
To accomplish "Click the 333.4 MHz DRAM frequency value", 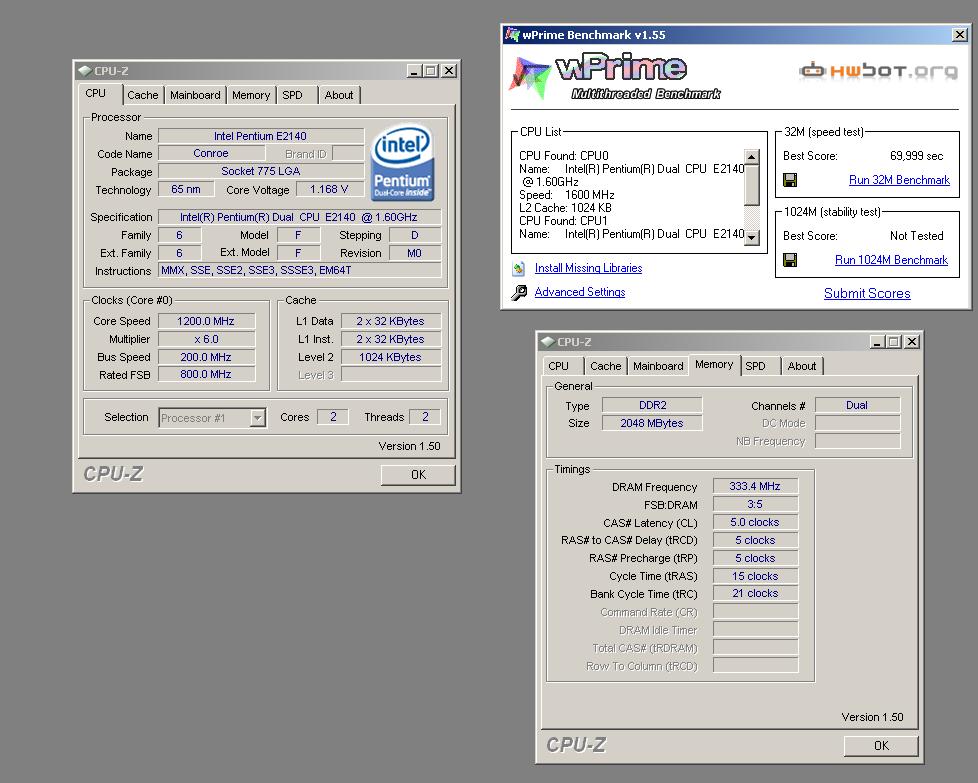I will 755,486.
